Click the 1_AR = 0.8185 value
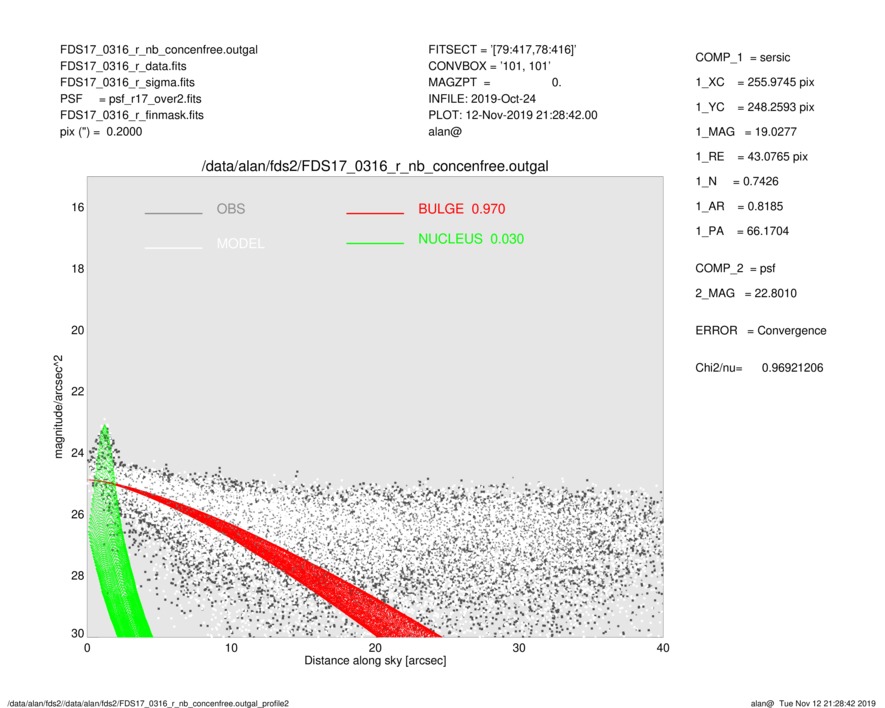Image resolution: width=885 pixels, height=708 pixels. click(739, 207)
